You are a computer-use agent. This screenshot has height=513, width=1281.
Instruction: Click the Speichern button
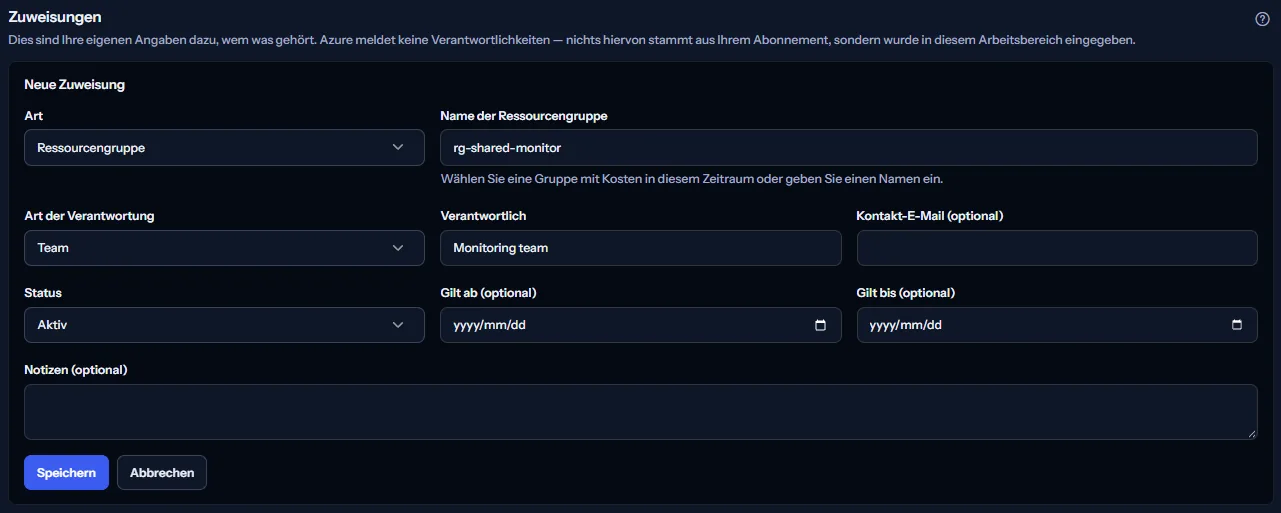[66, 473]
